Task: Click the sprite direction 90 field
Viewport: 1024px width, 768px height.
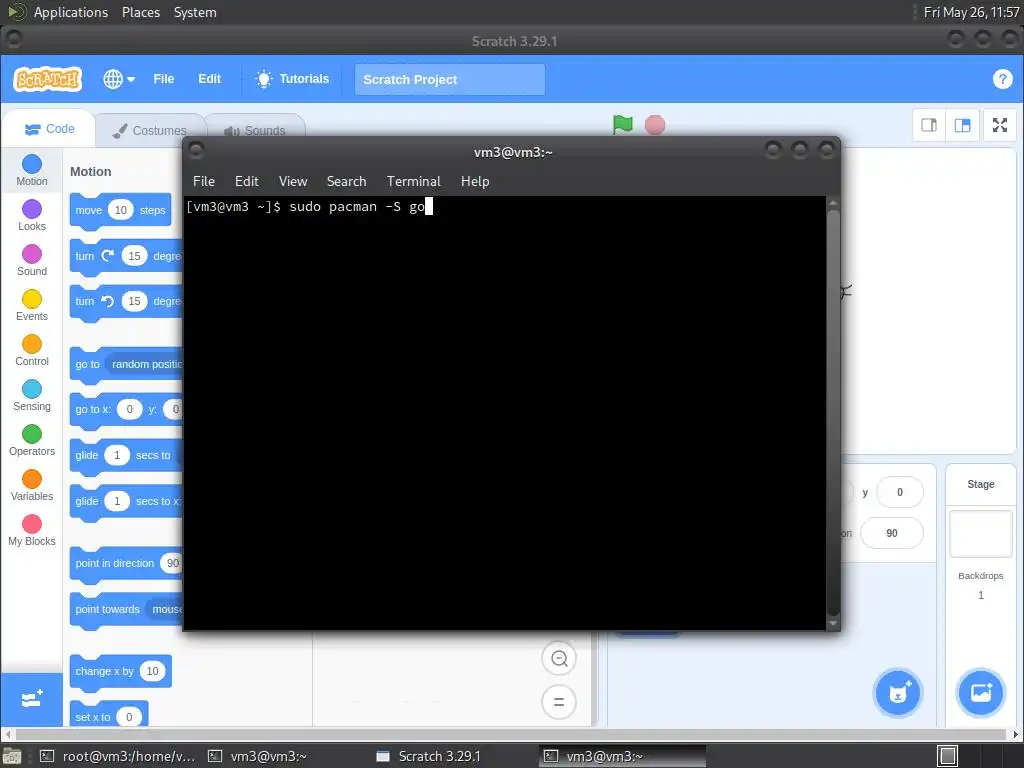Action: (x=892, y=534)
